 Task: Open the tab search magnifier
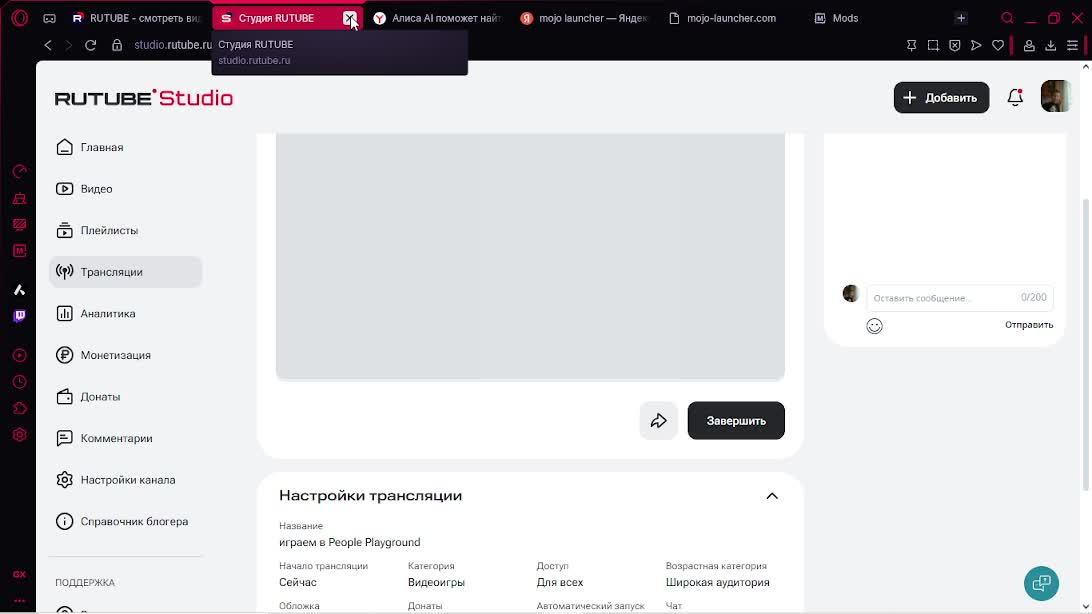[x=1007, y=18]
